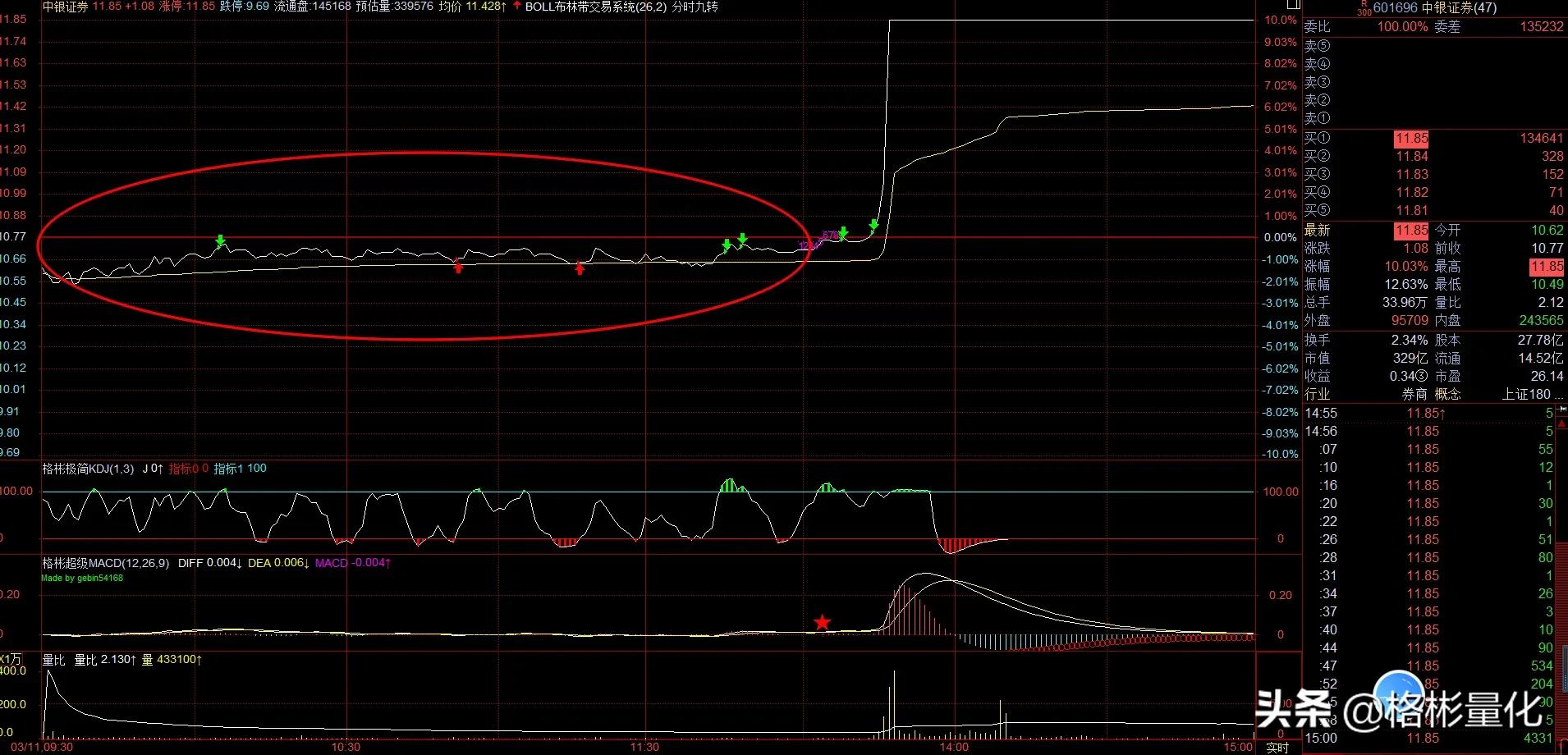Click the DEA 0.006 value in MACD header
This screenshot has width=1568, height=755.
pyautogui.click(x=279, y=563)
